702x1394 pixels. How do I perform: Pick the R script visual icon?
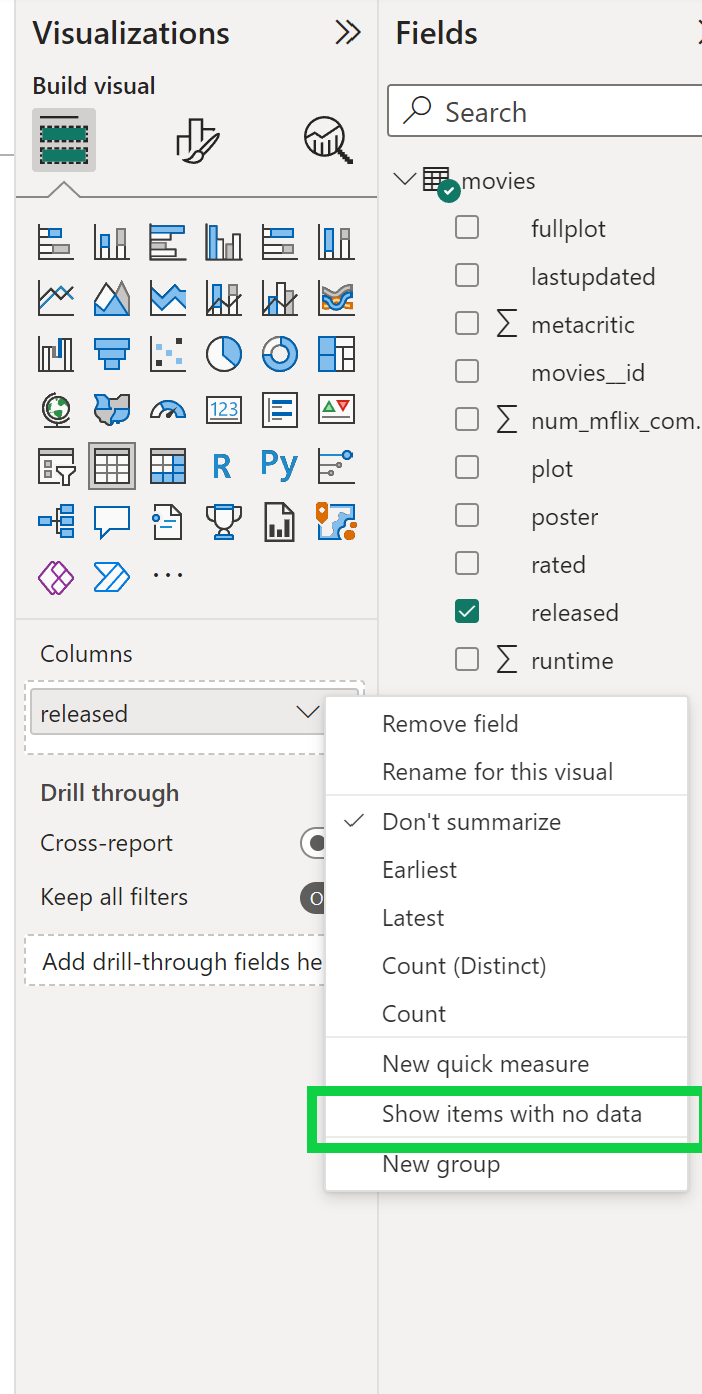coord(223,465)
